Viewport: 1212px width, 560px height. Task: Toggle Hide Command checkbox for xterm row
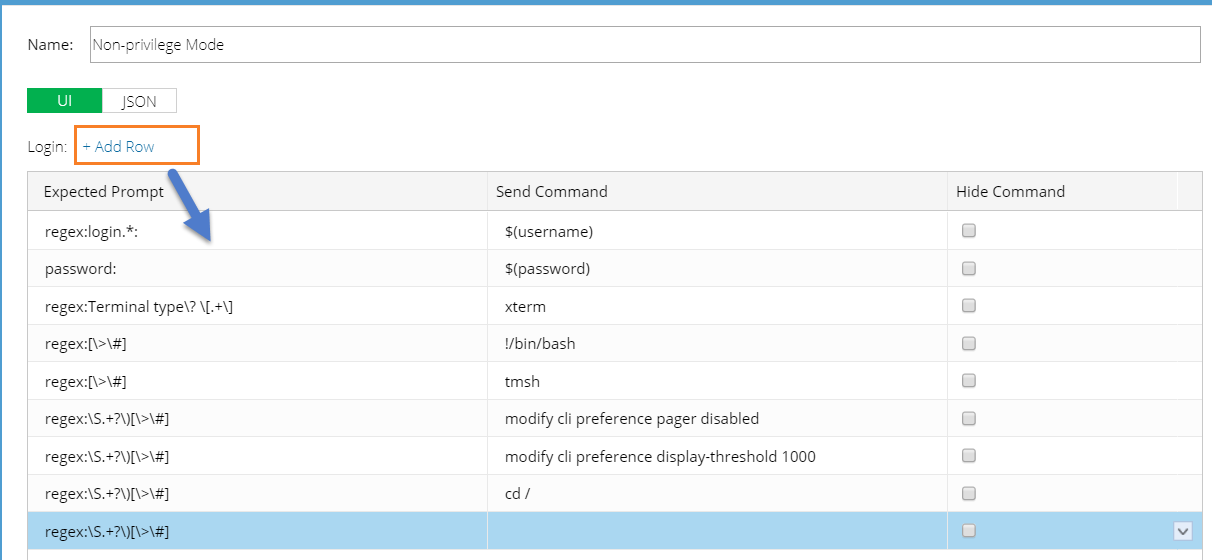[x=968, y=306]
